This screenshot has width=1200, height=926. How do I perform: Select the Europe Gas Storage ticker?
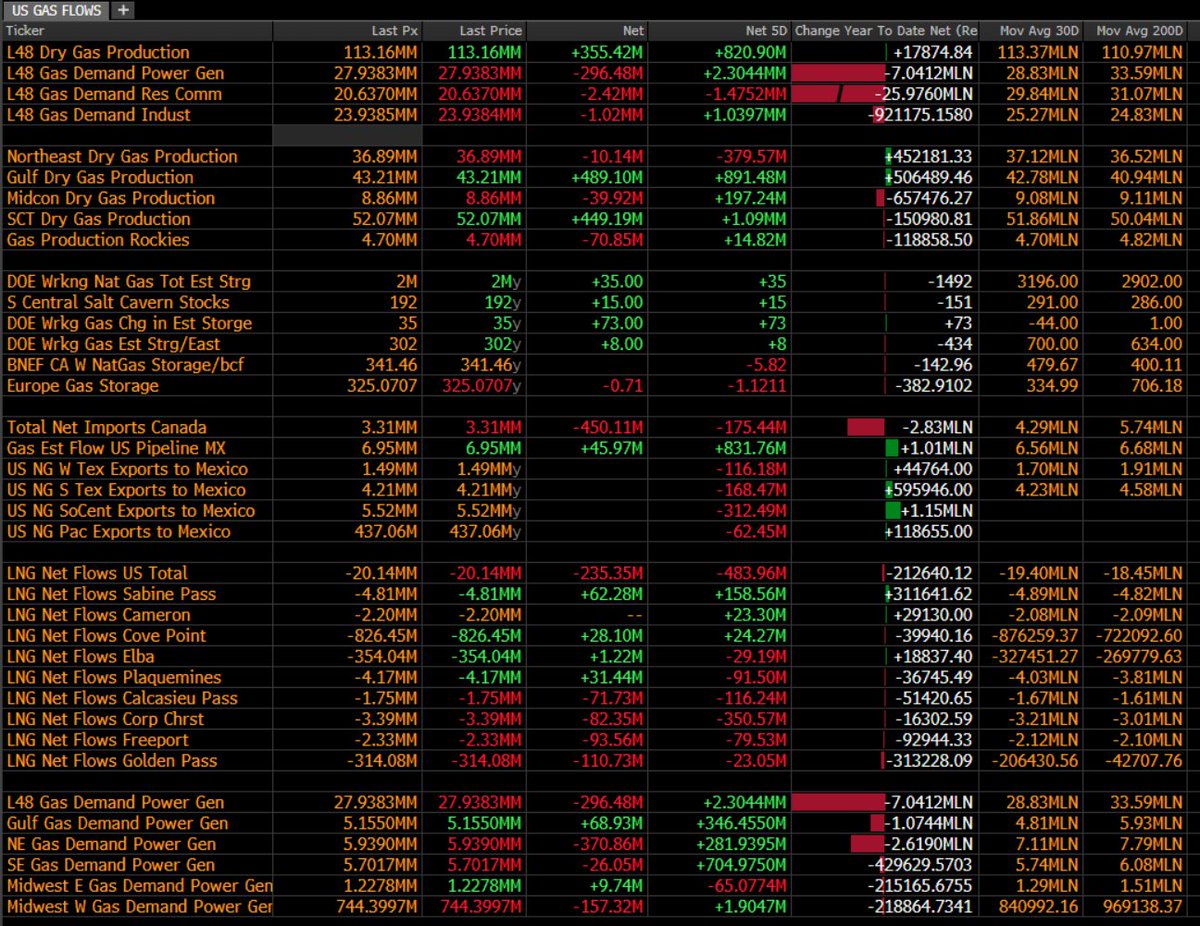tap(82, 386)
